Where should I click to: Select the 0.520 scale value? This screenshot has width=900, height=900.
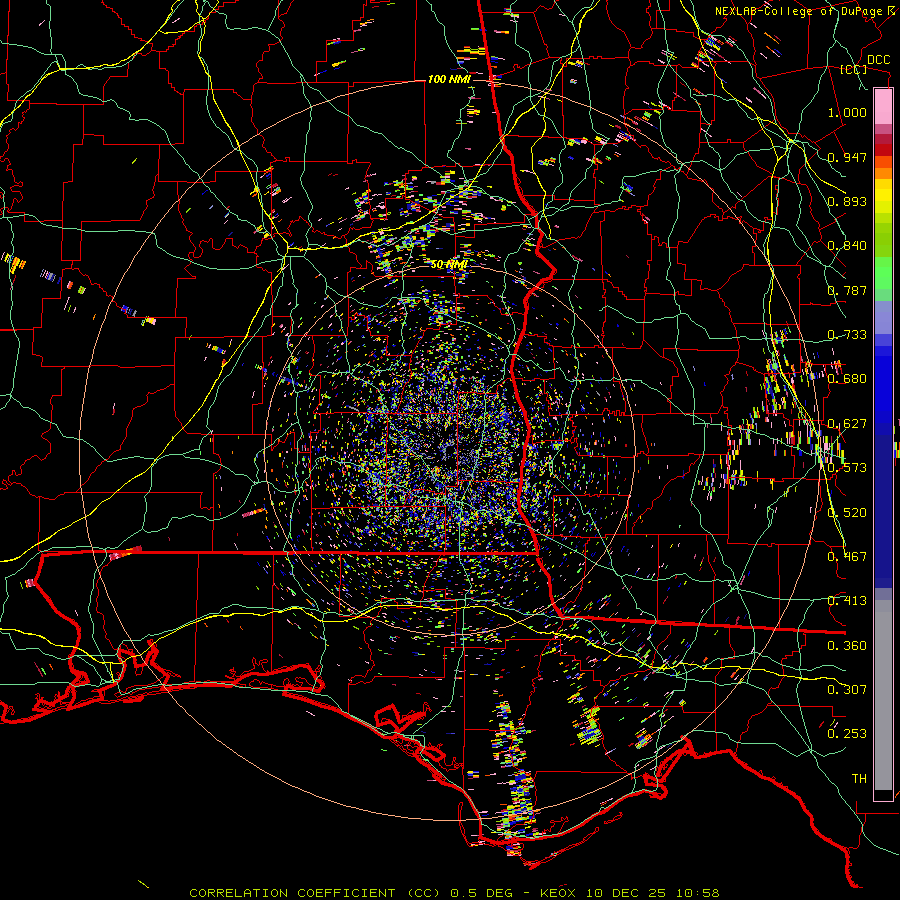(x=847, y=513)
